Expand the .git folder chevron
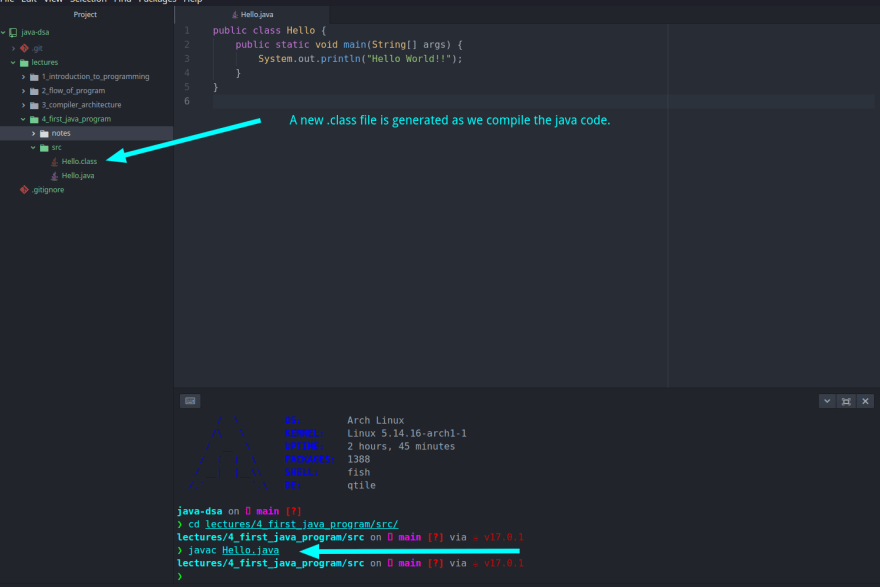 13,48
